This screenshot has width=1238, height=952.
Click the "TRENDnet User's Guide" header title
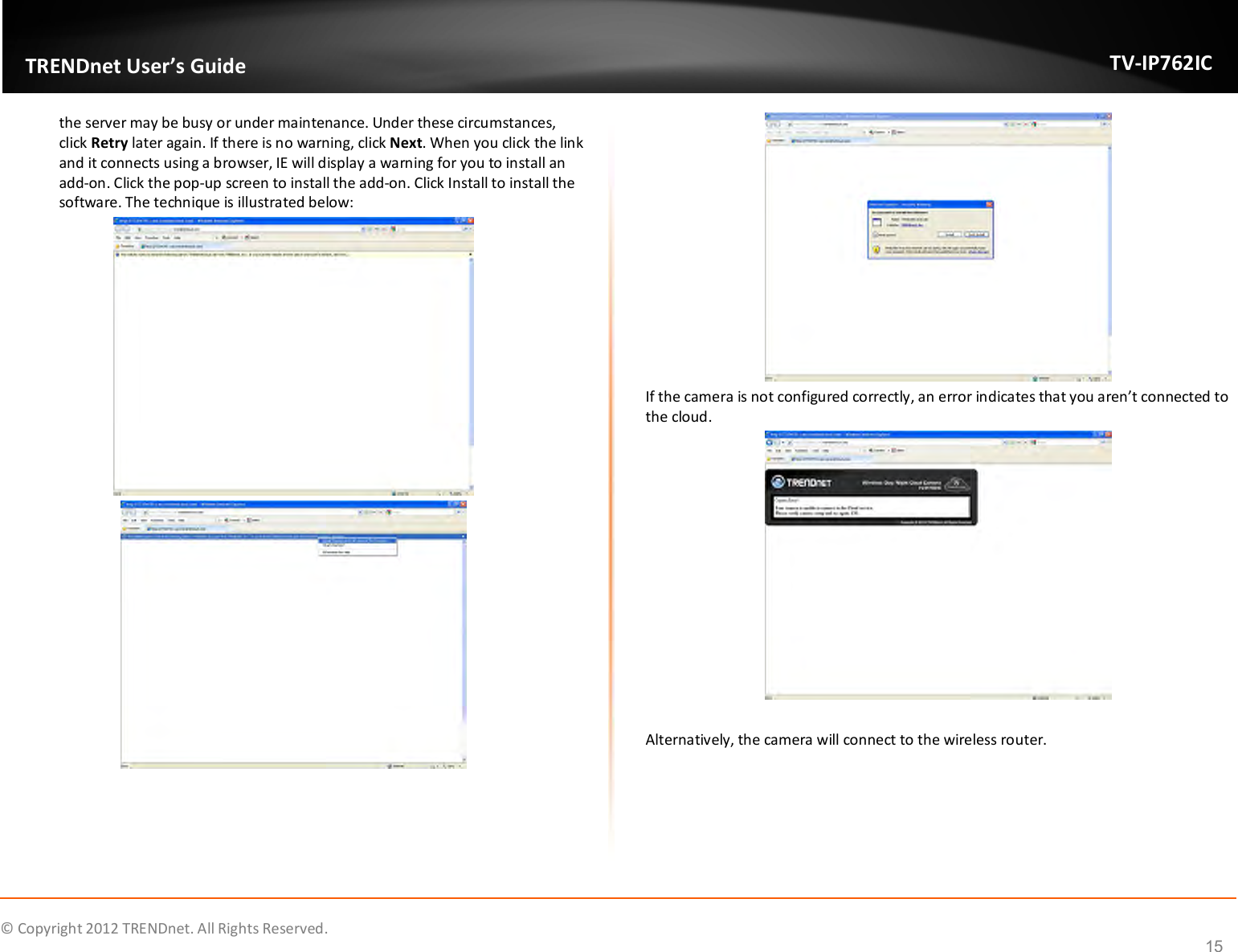pos(136,66)
